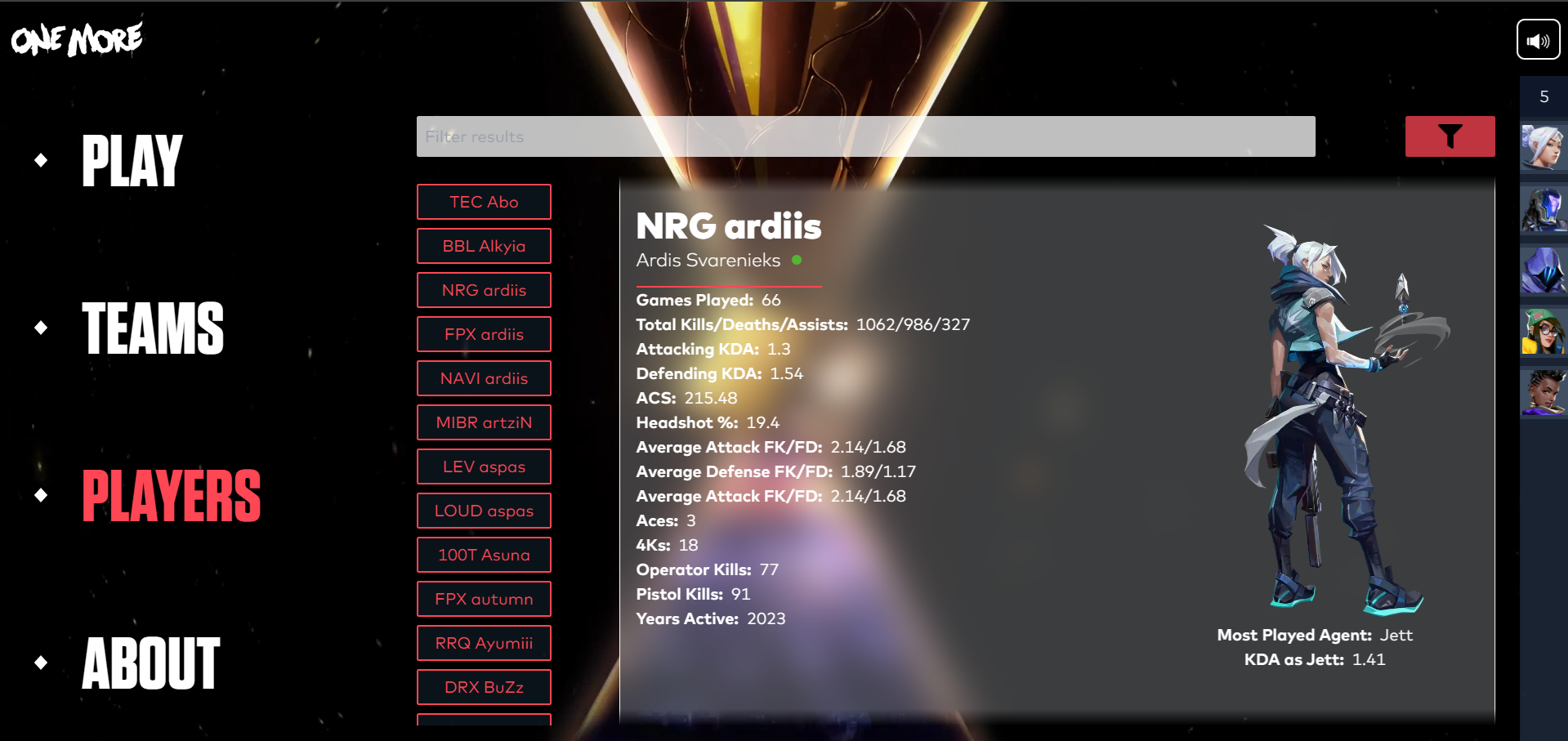Click the Attacking KDA: 1.3 stat
Screen dimensions: 1568x741
tap(713, 349)
